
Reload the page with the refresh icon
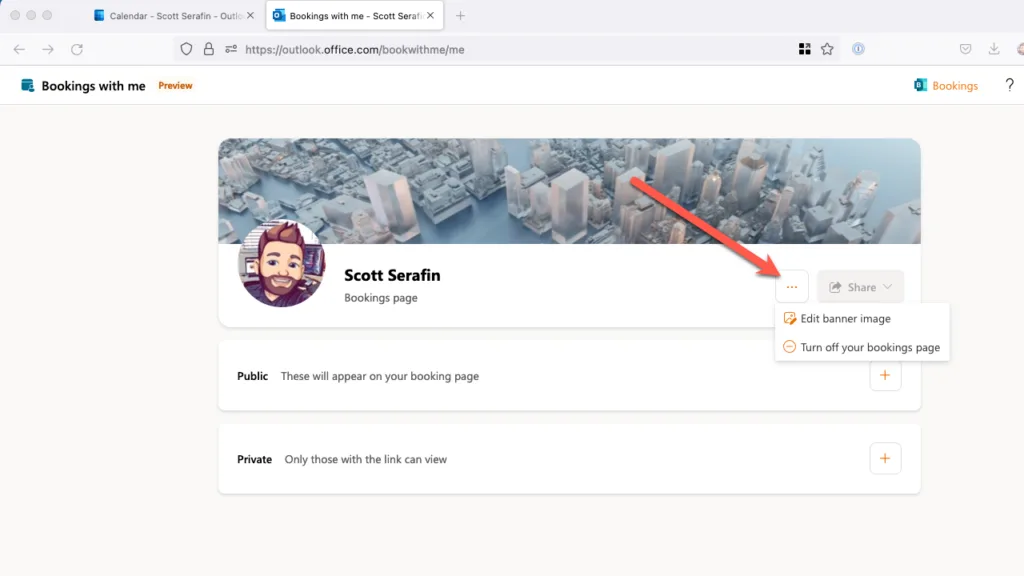(x=77, y=49)
